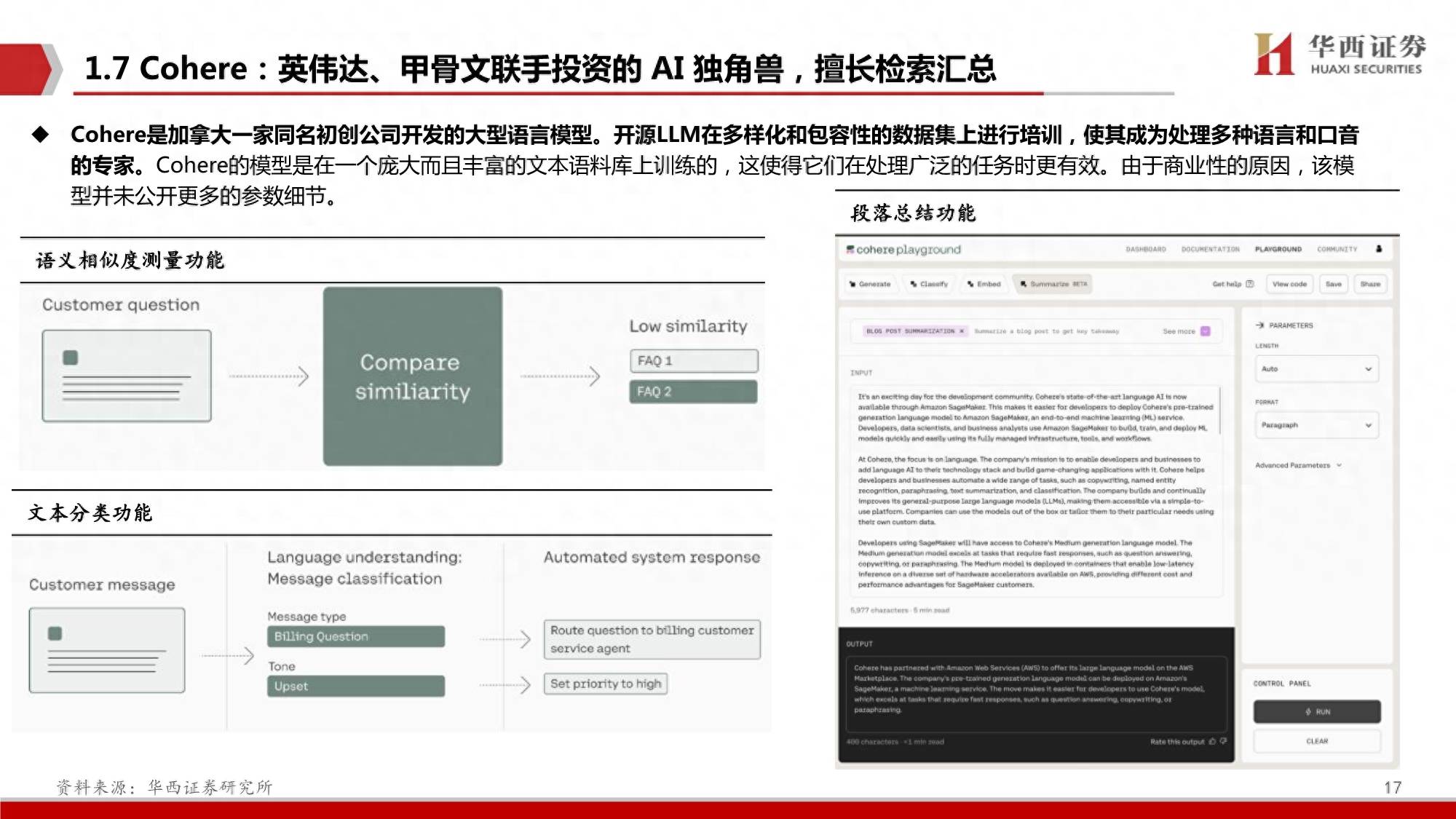The image size is (1456, 819).
Task: Switch to the Classify tab
Action: click(x=930, y=284)
